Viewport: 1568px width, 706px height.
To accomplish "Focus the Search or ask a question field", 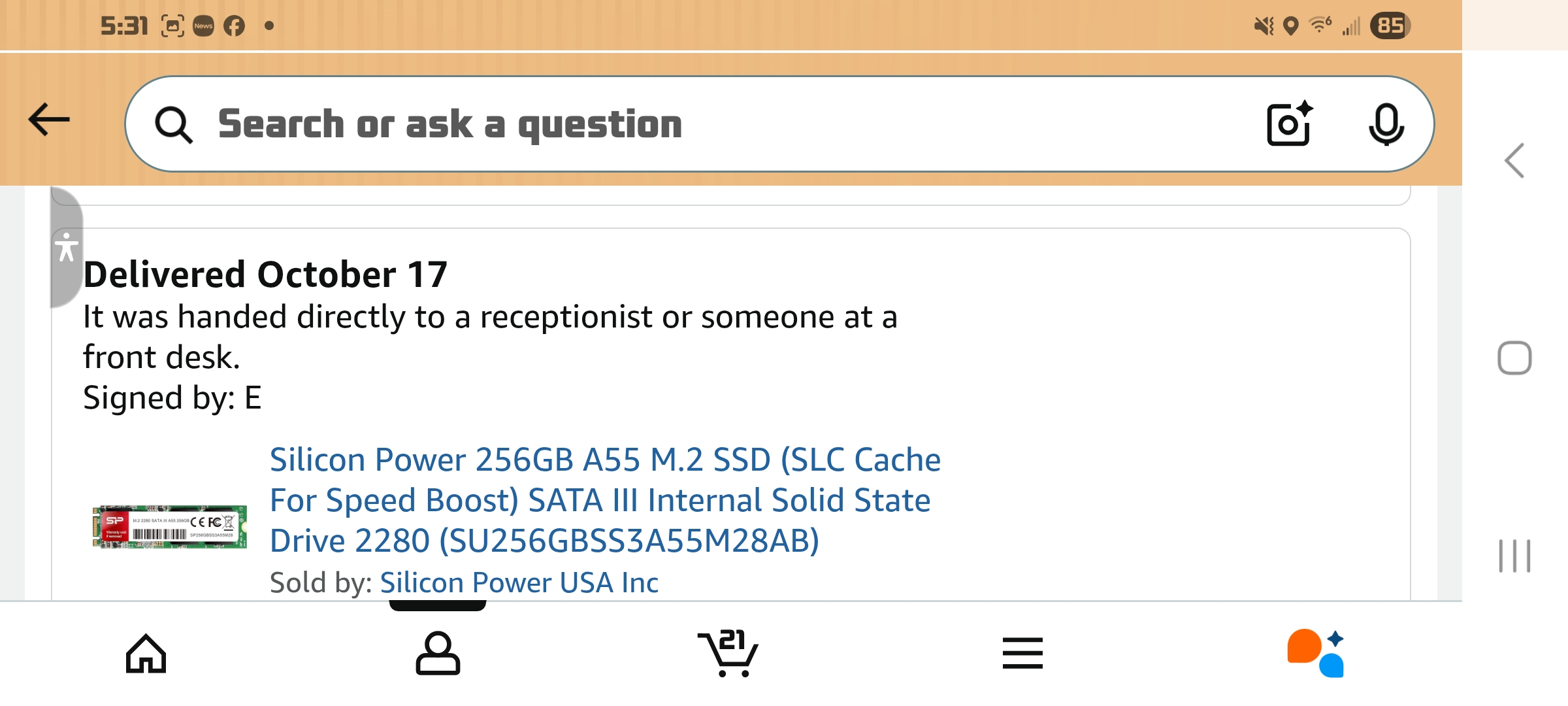I will (719, 124).
